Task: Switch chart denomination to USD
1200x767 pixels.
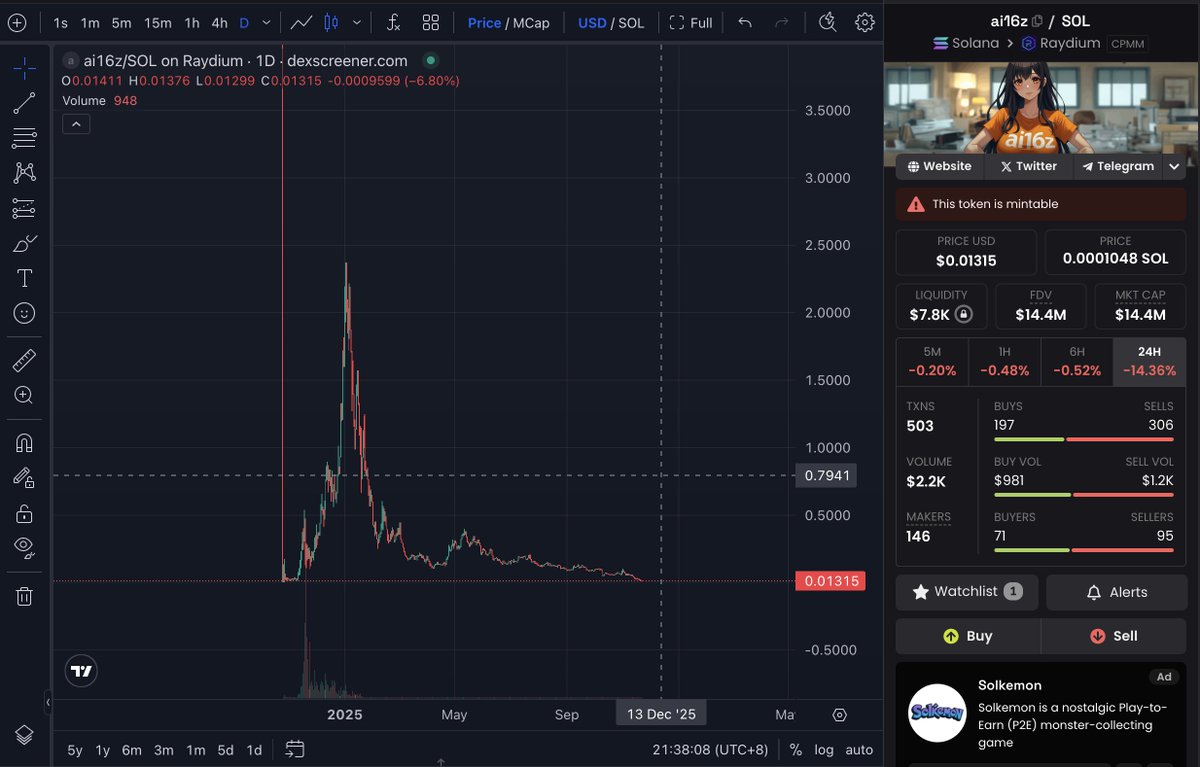Action: pyautogui.click(x=592, y=22)
